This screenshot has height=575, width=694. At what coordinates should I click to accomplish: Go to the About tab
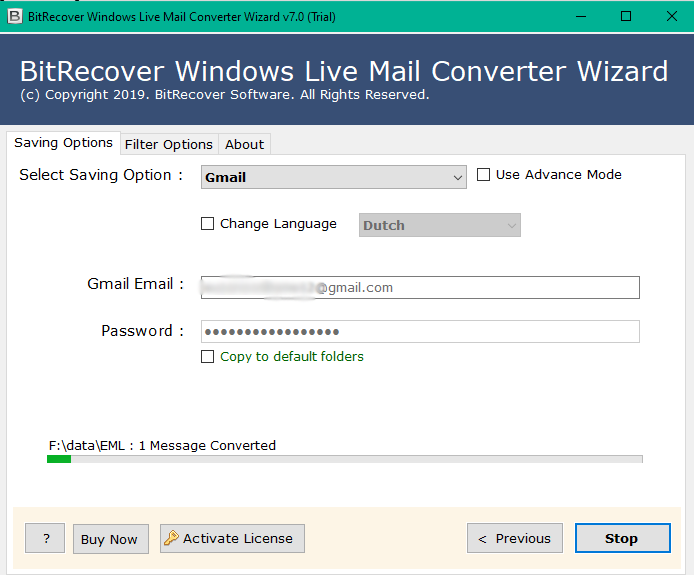[244, 144]
